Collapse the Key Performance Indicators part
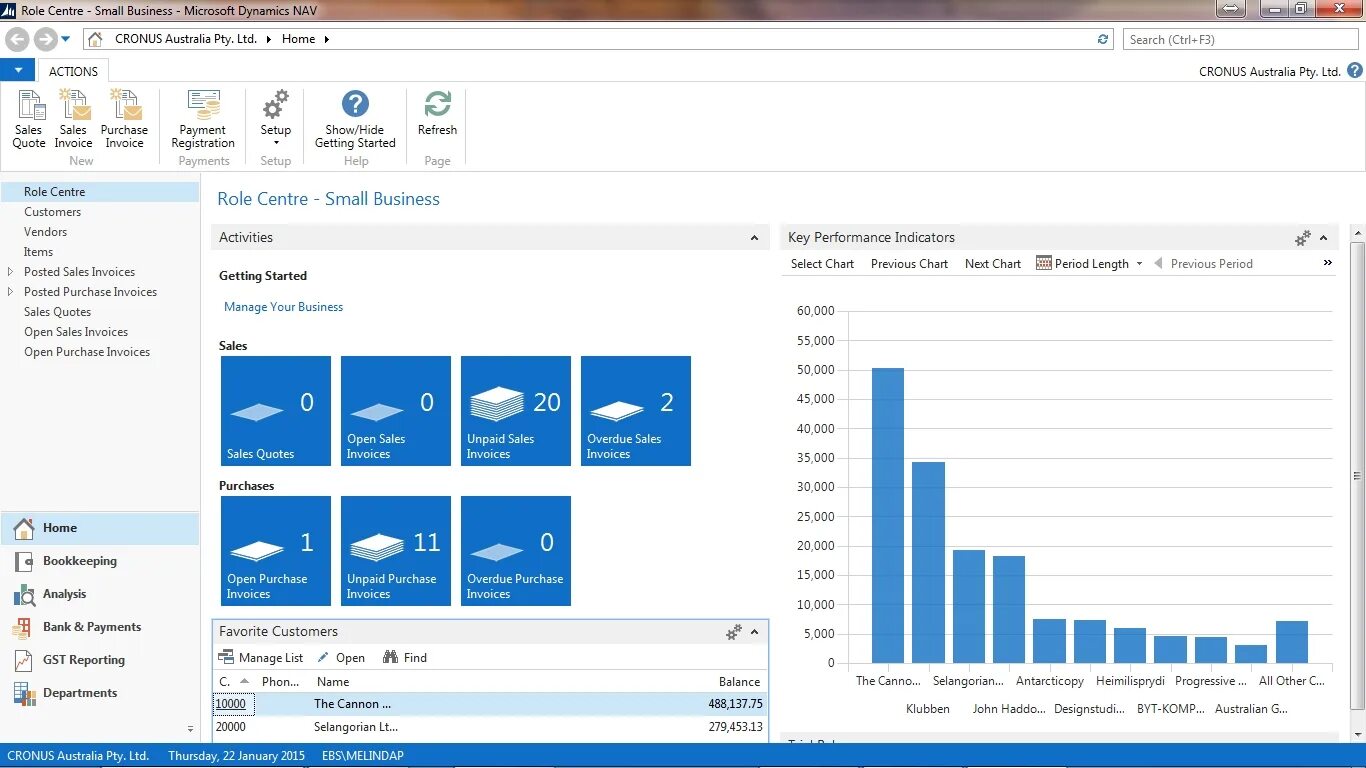The image size is (1366, 768). 1323,238
